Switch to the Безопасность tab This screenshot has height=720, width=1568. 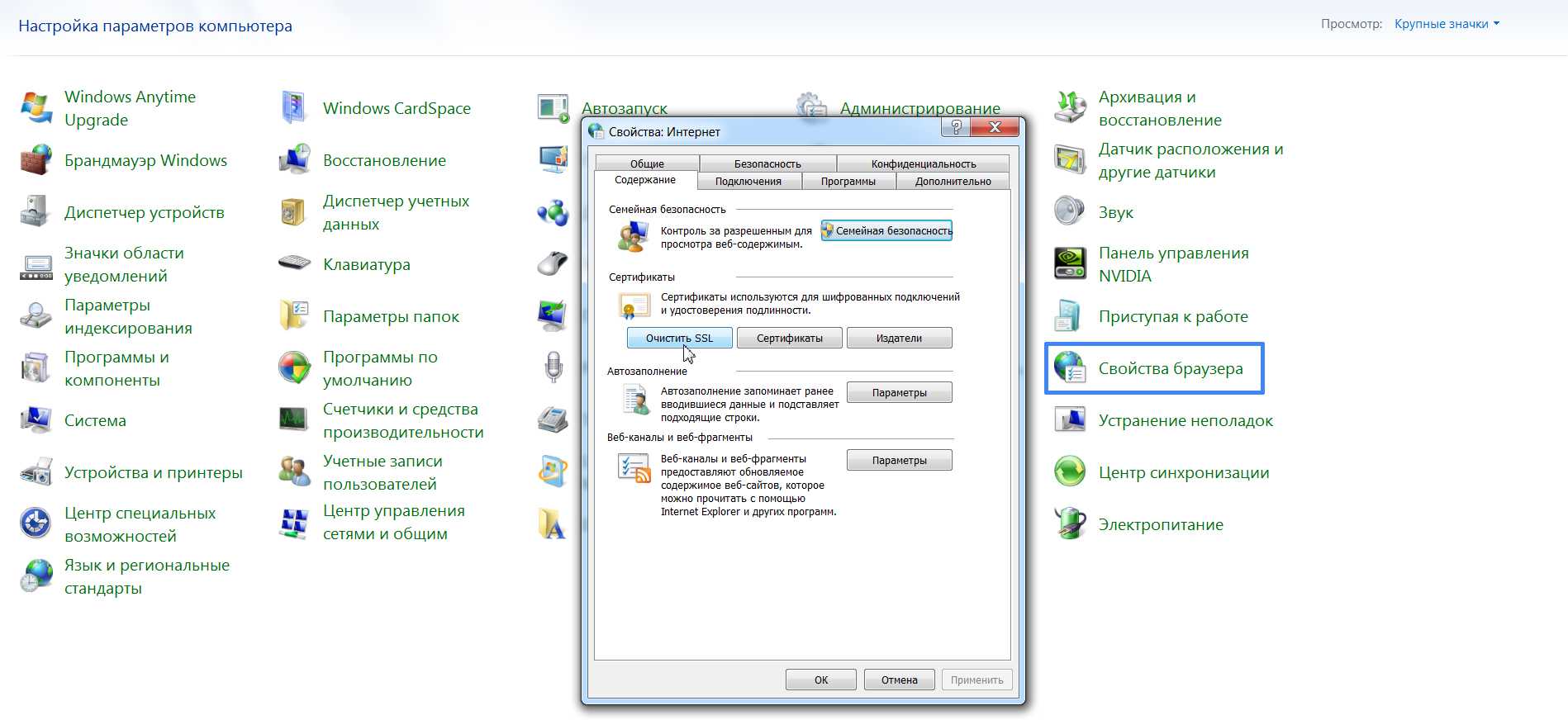767,163
